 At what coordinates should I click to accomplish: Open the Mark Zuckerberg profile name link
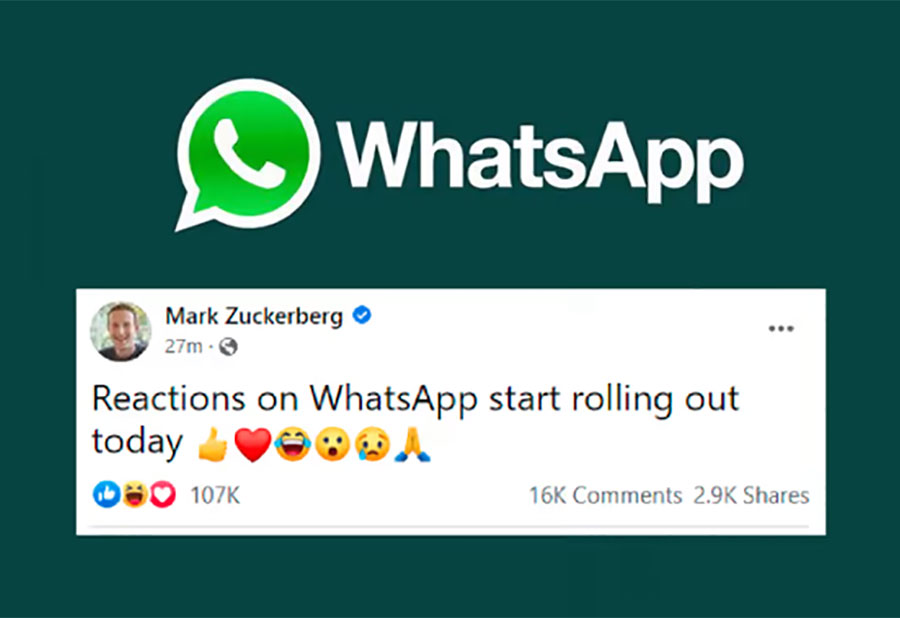coord(254,316)
